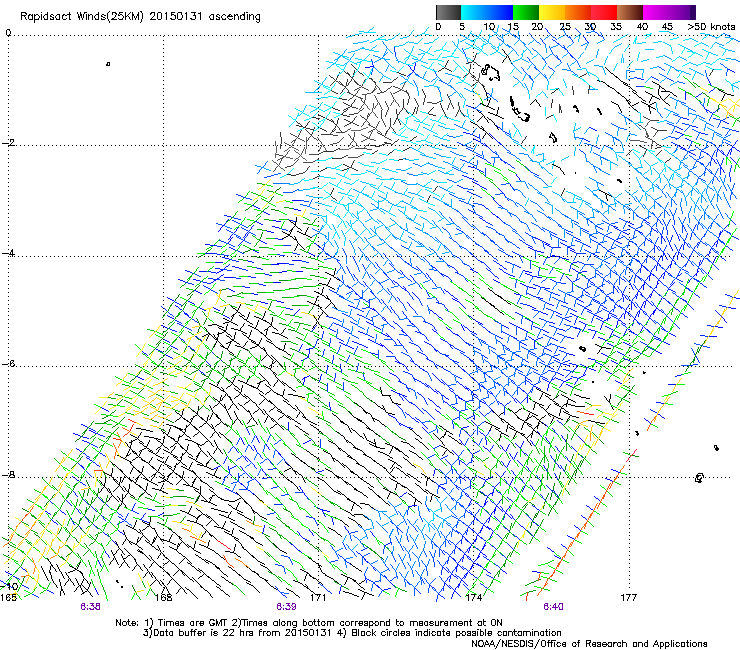The height and width of the screenshot is (650, 740).
Task: Click the gray 0–5 knots legend swatch
Action: click(448, 12)
